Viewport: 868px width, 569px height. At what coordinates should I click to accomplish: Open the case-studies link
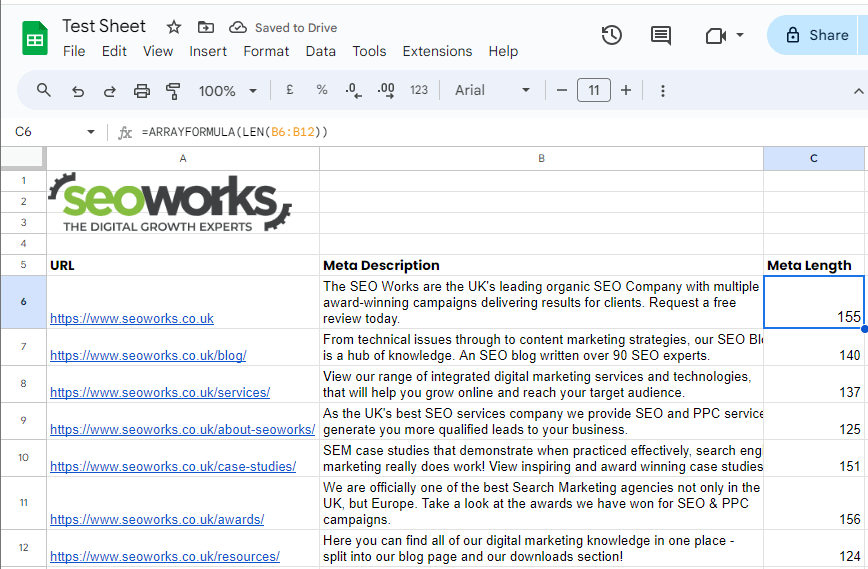point(173,467)
